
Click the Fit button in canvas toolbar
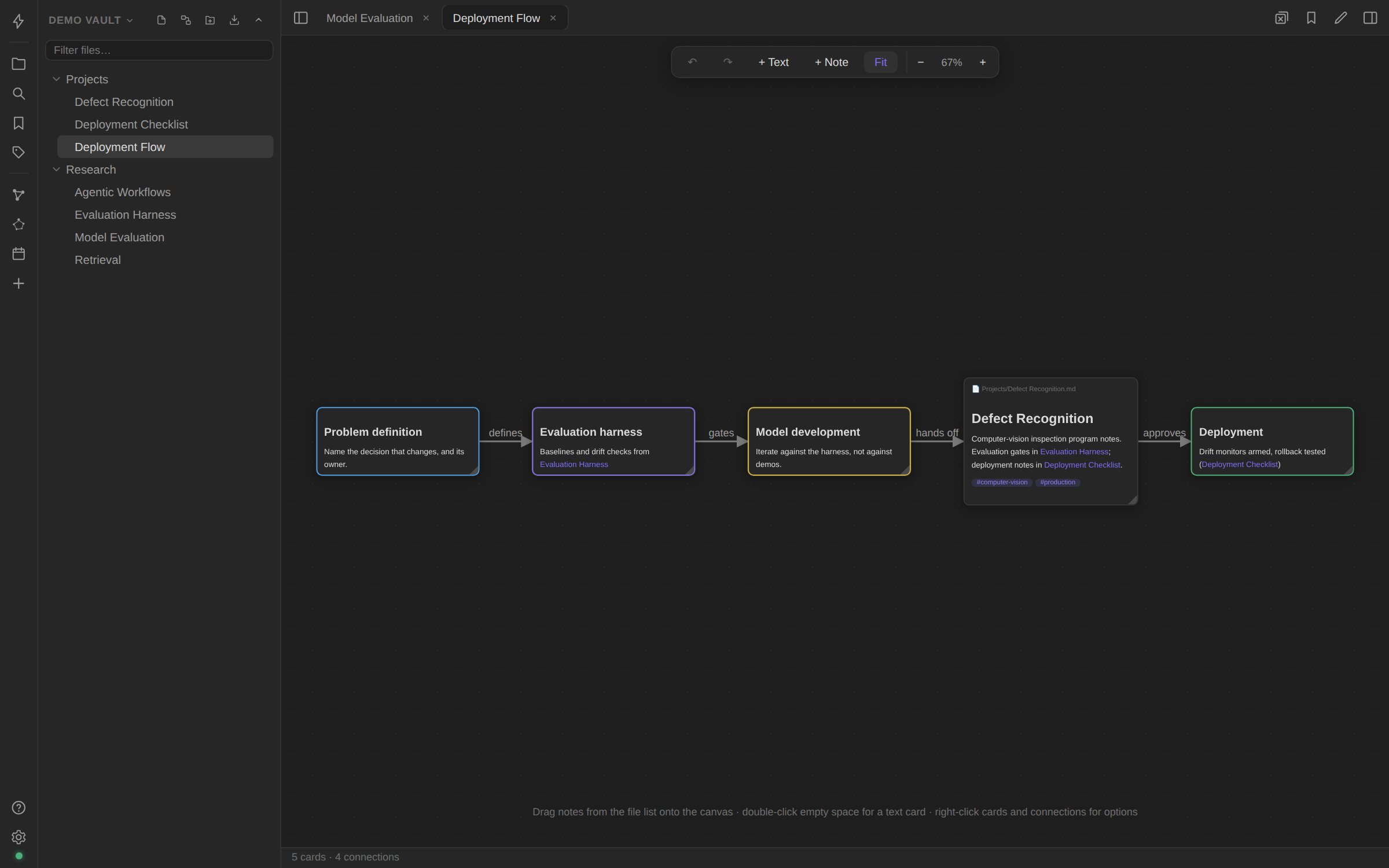click(x=880, y=62)
